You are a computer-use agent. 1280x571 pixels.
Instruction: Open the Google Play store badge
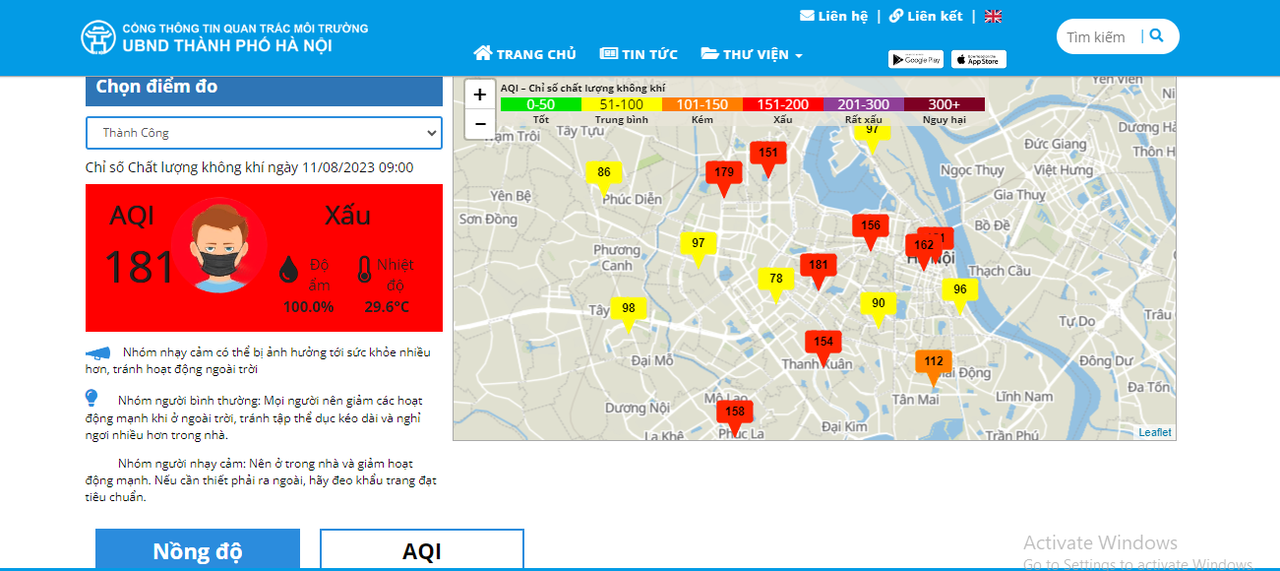(915, 60)
